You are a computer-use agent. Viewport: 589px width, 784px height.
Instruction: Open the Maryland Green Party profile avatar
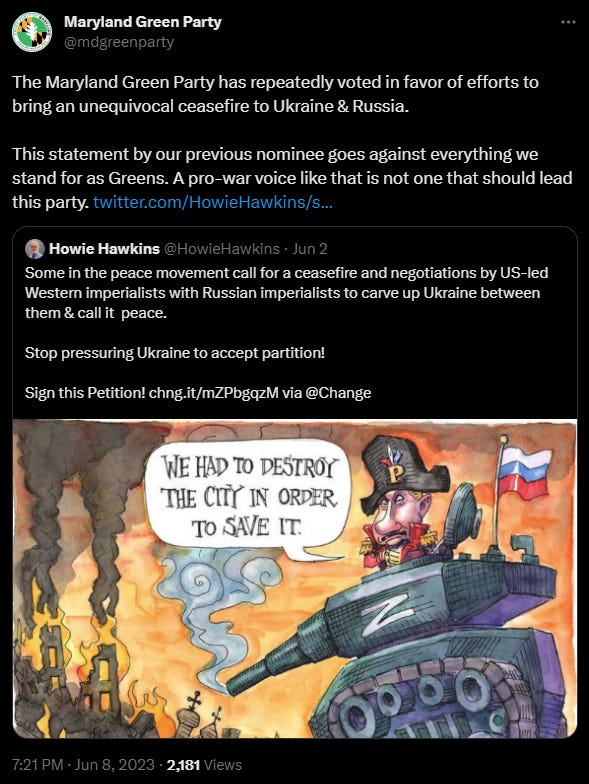pos(32,32)
